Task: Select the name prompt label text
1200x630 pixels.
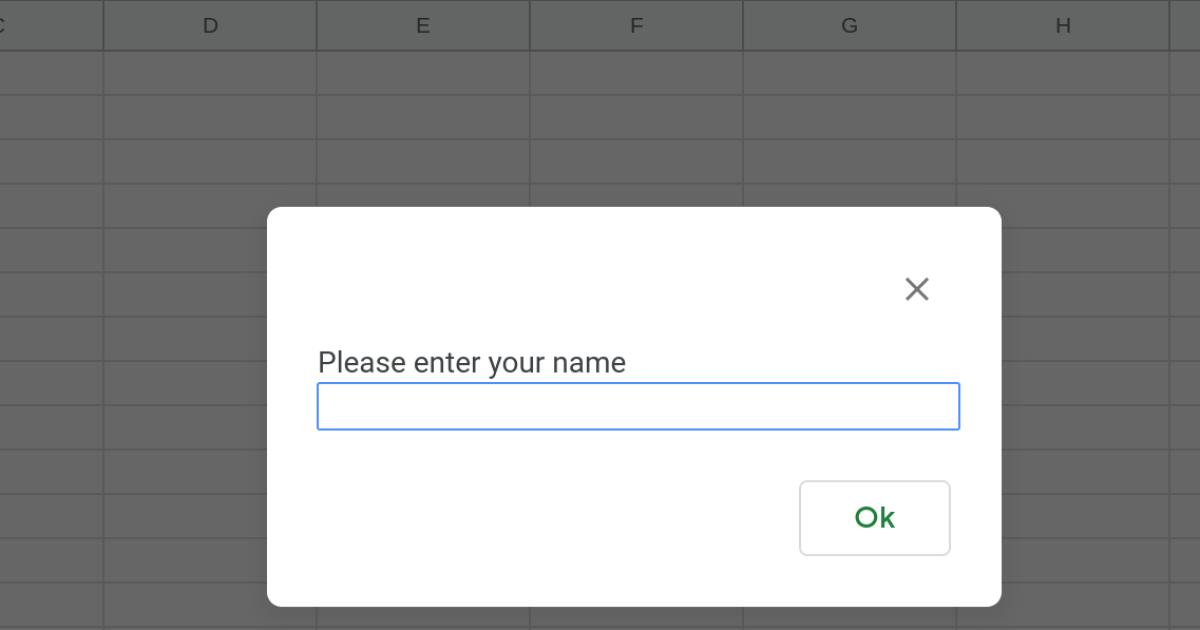Action: click(x=470, y=362)
